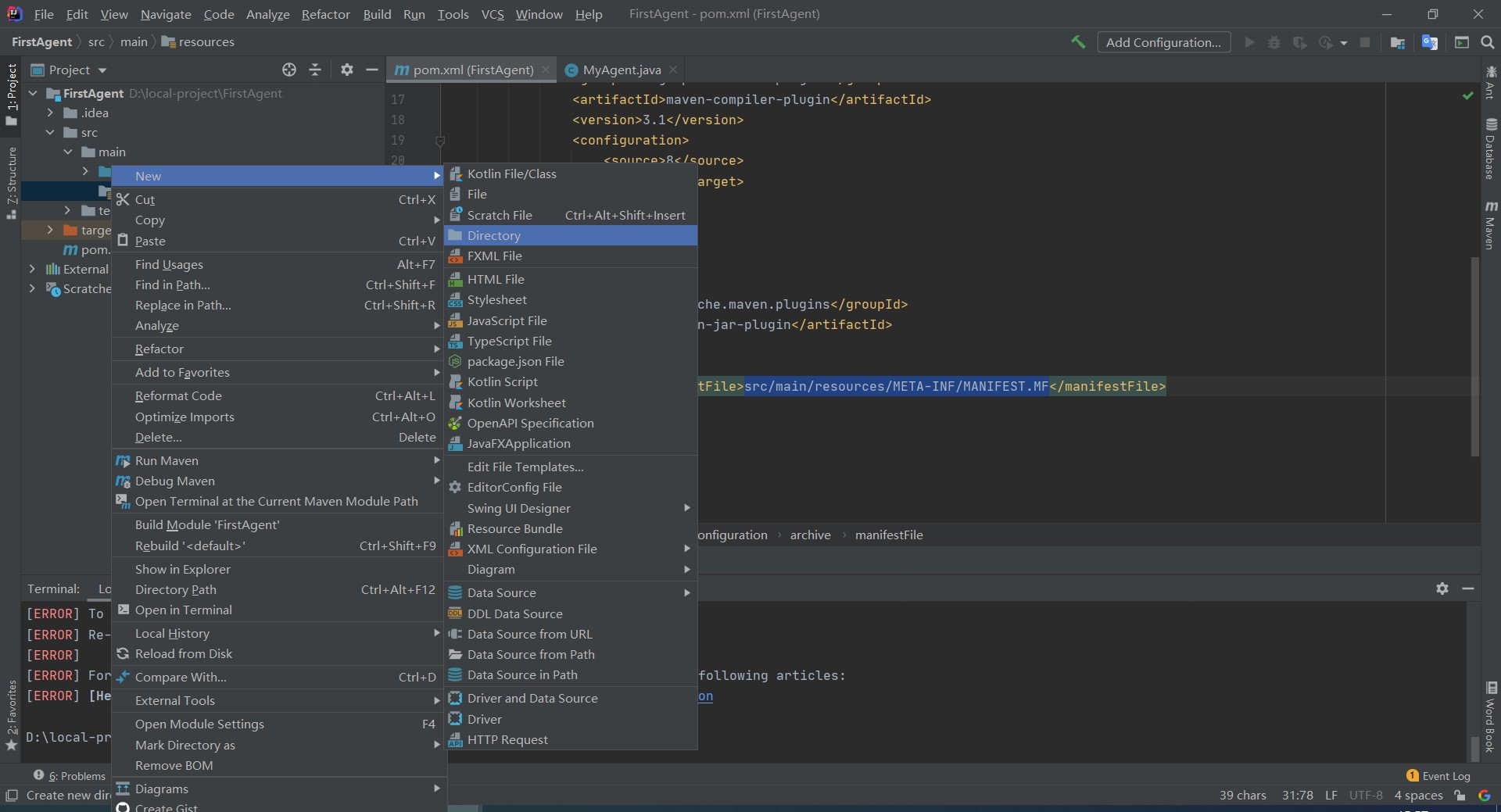This screenshot has height=812, width=1501.
Task: Click Collapse All icon in Project panel
Action: tap(315, 70)
